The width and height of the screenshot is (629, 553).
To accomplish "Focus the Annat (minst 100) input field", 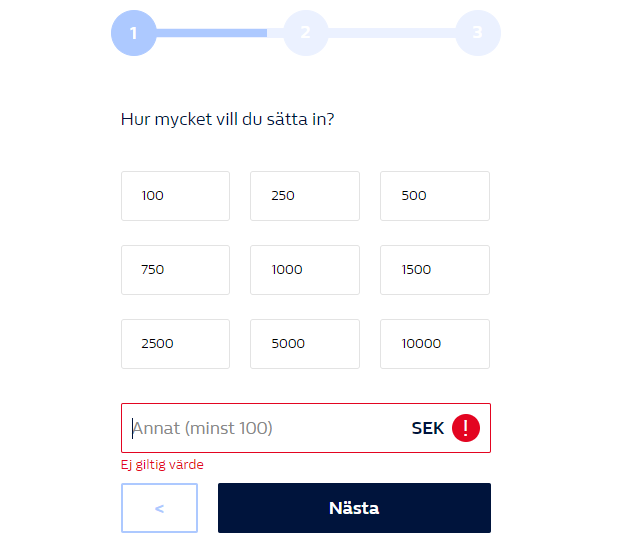I will [x=306, y=428].
